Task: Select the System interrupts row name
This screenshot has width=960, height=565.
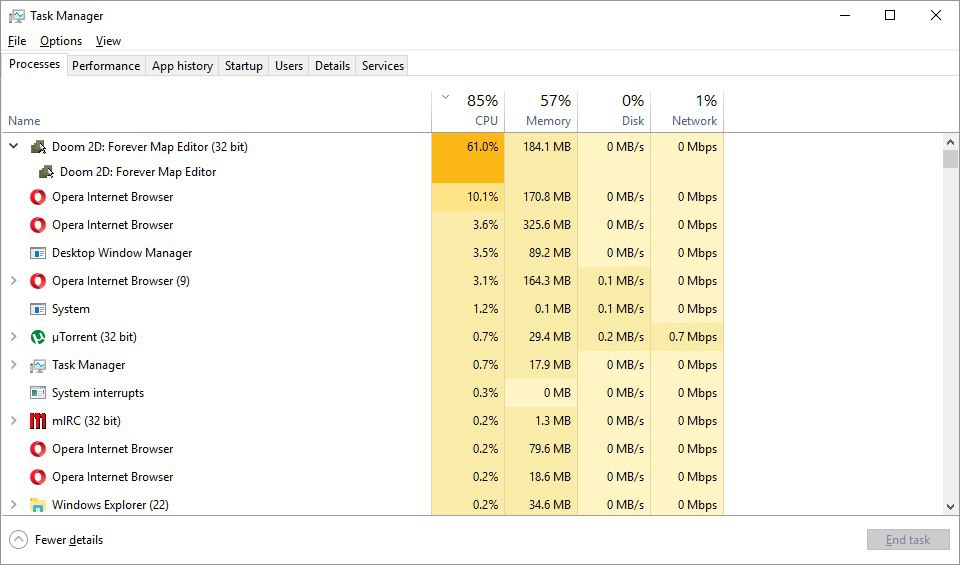Action: pyautogui.click(x=98, y=393)
